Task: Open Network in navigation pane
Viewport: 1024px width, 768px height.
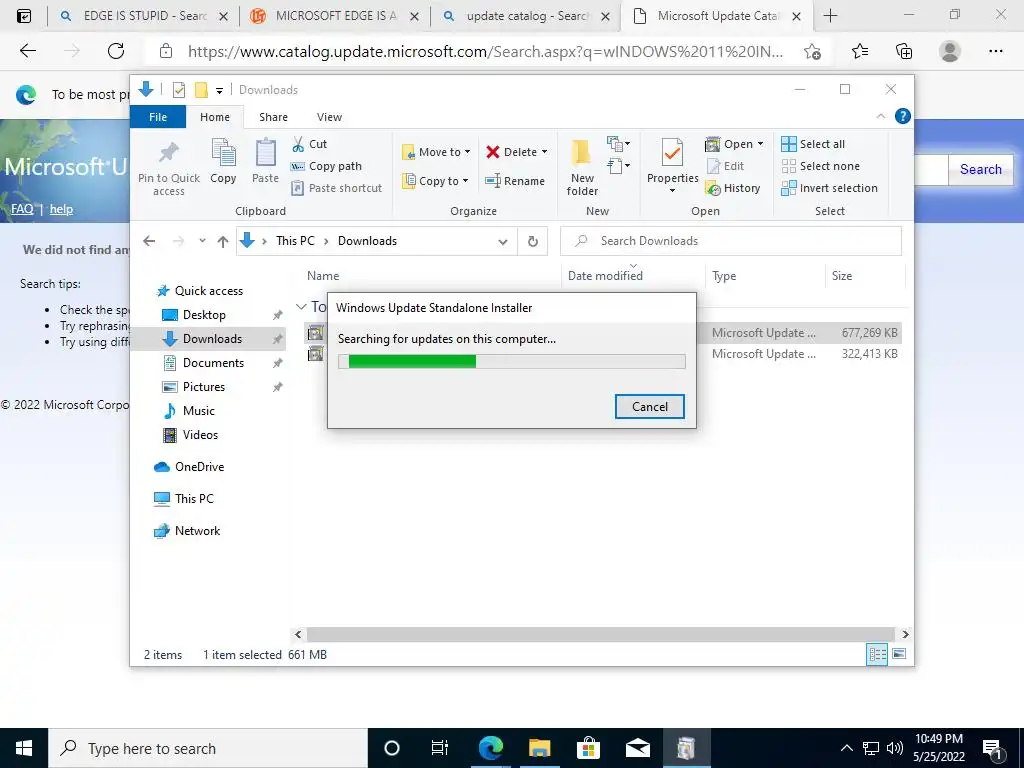Action: [187, 531]
